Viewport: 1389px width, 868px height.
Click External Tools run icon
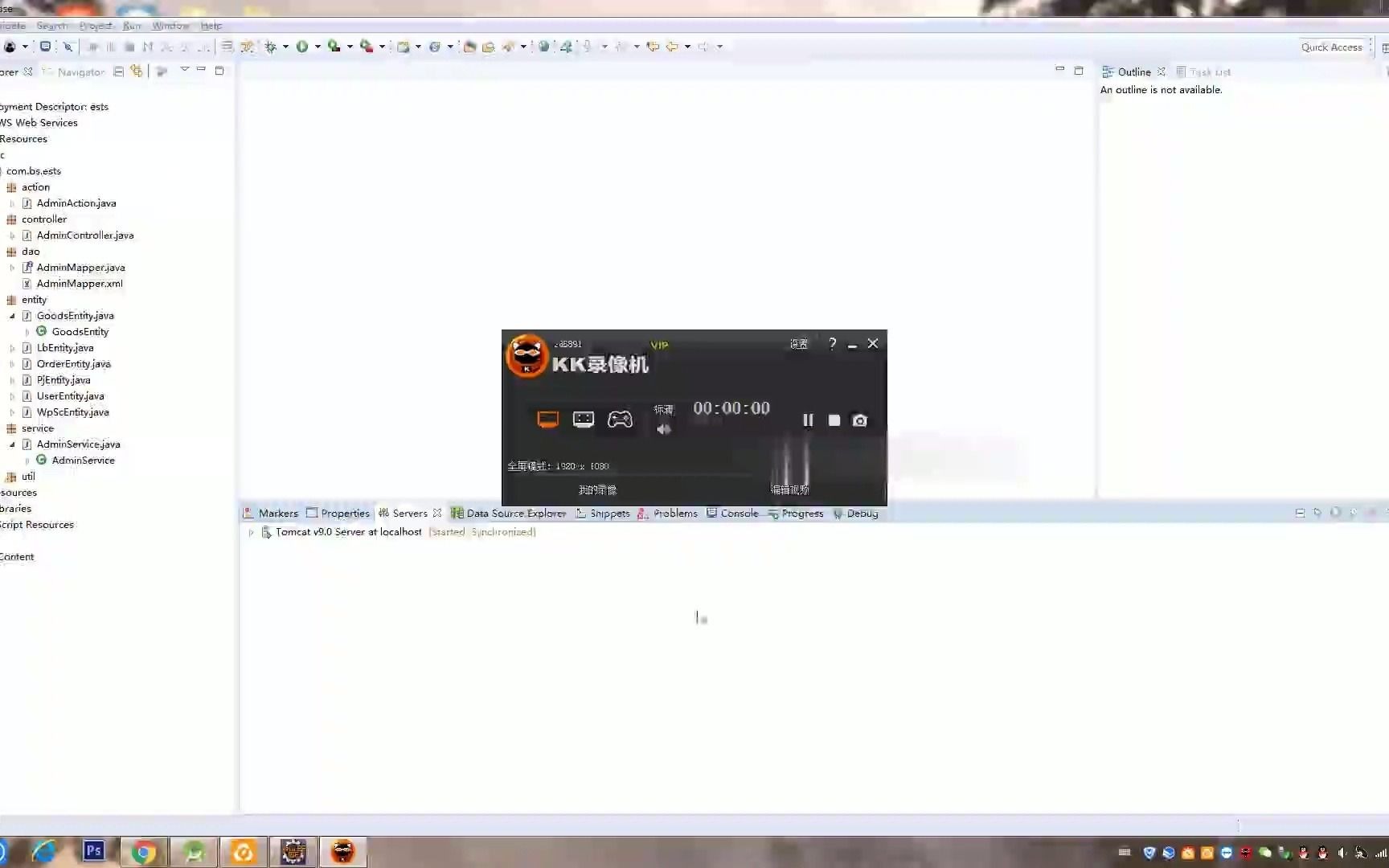367,47
